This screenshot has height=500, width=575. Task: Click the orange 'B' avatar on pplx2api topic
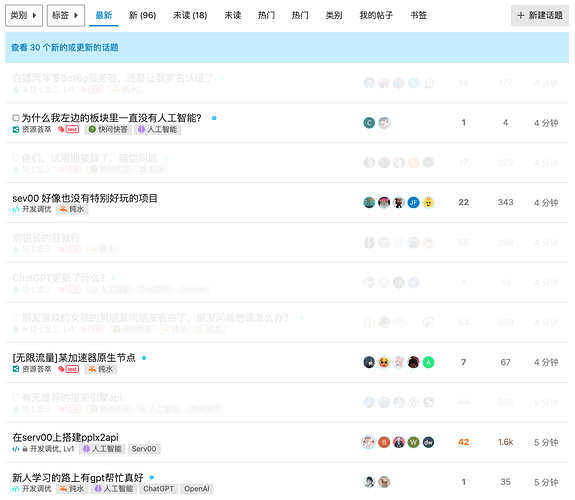(x=384, y=442)
